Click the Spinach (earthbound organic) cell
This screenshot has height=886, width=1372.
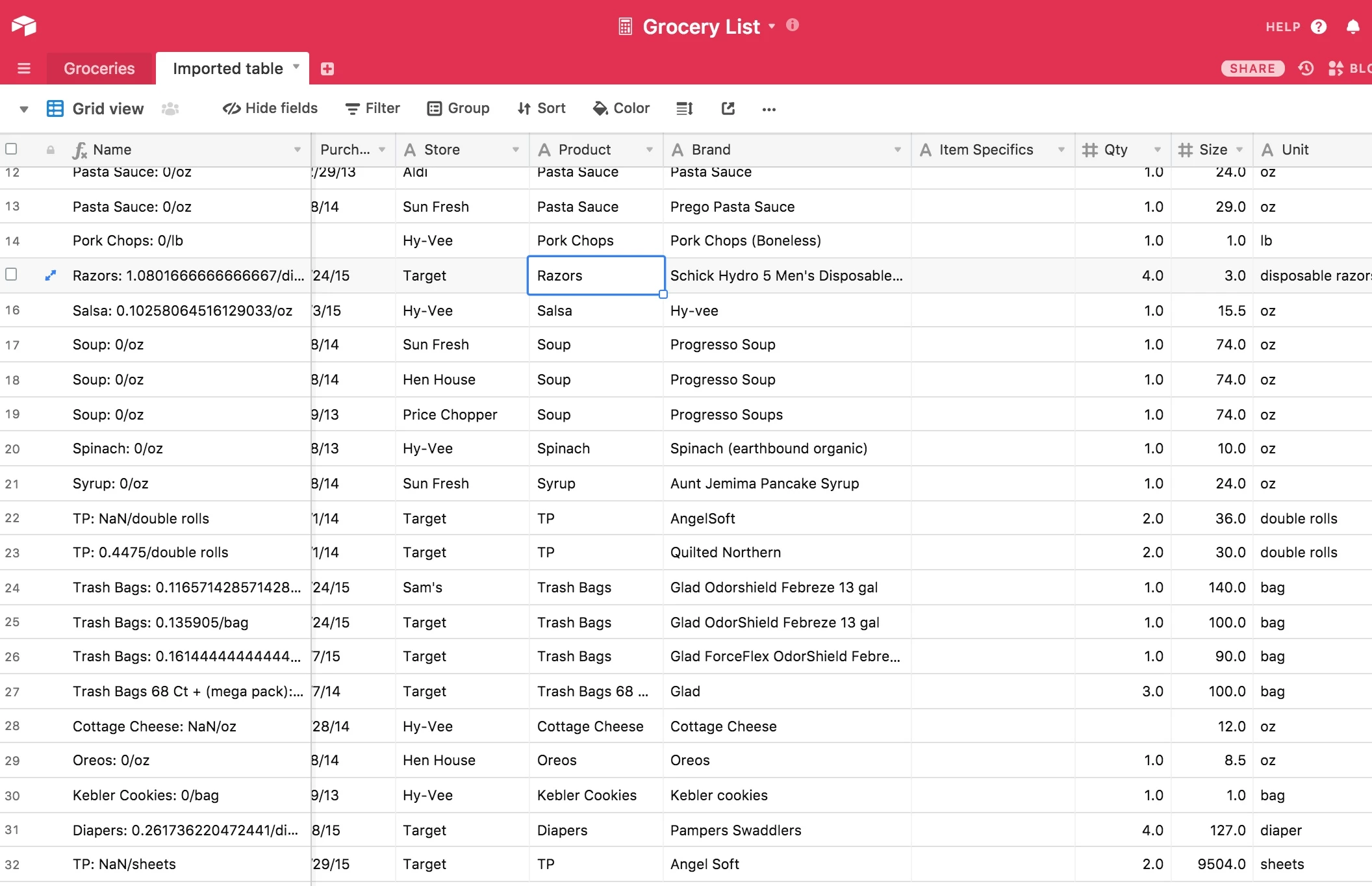click(787, 448)
